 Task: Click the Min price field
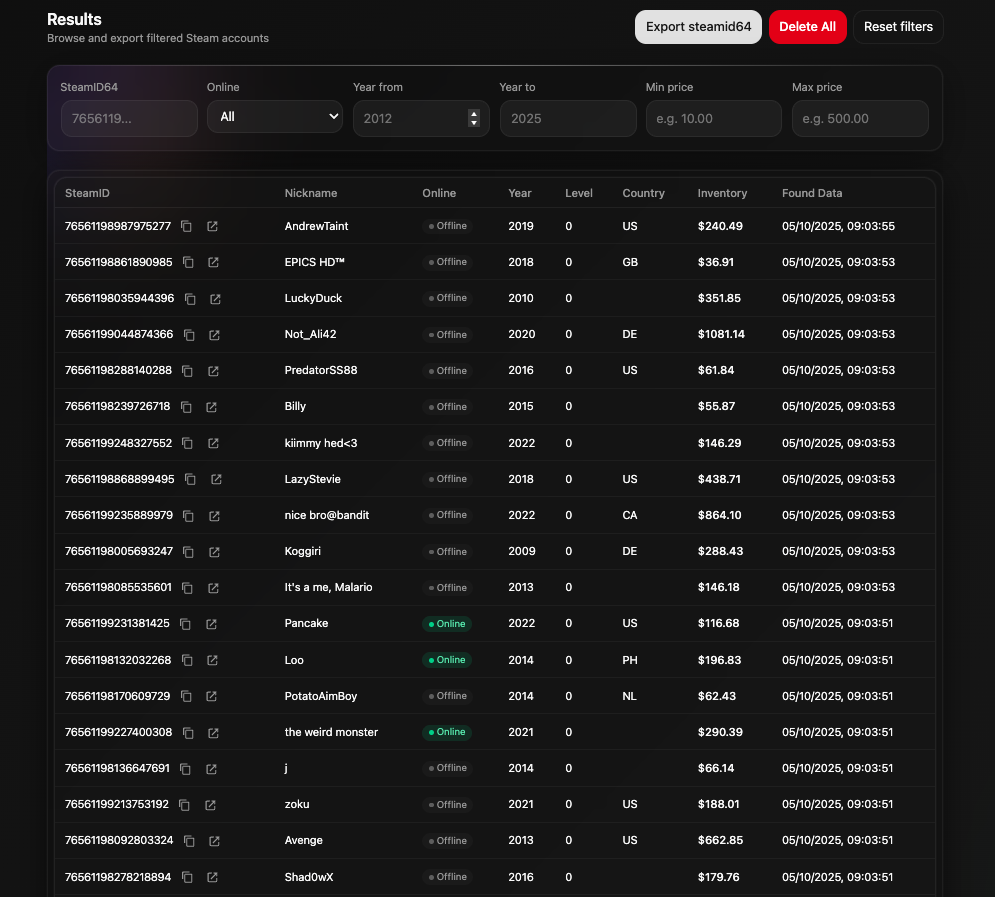click(714, 119)
